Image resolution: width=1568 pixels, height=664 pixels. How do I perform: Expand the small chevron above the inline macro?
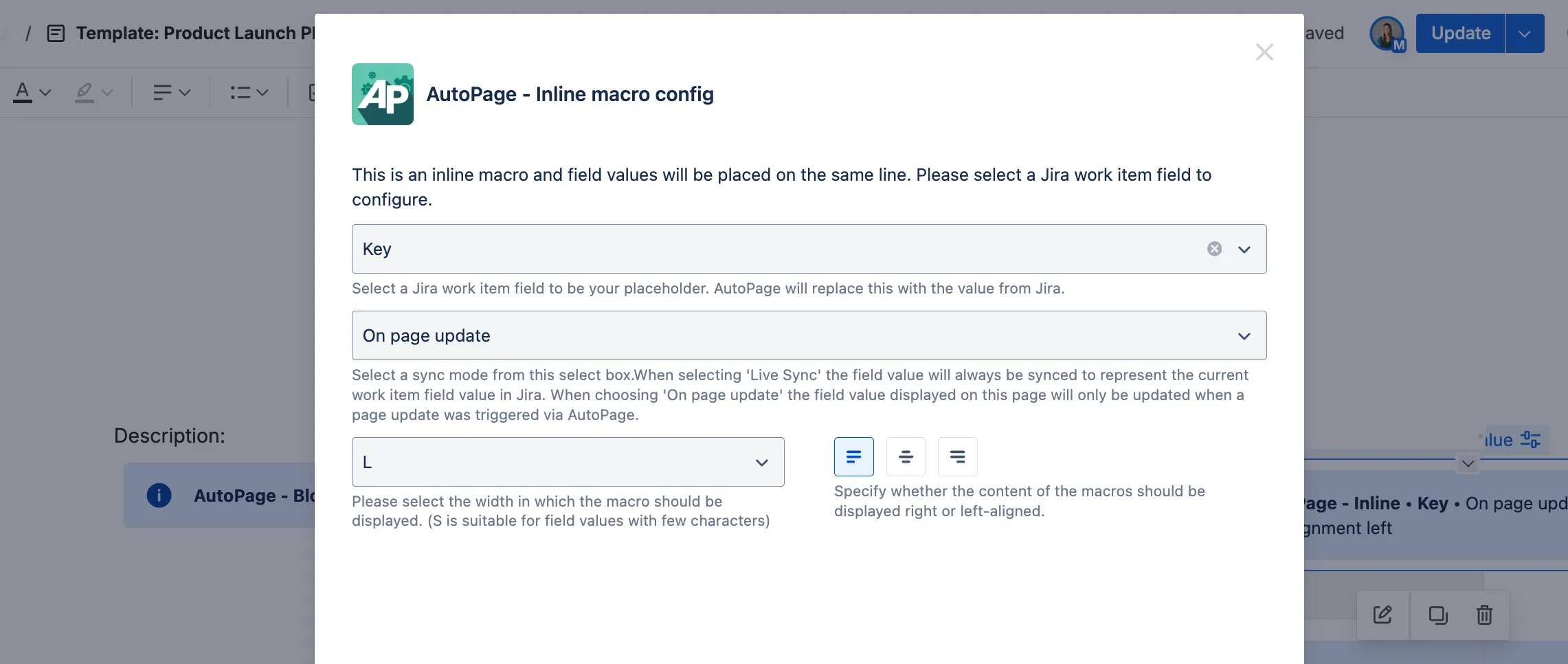click(1468, 463)
